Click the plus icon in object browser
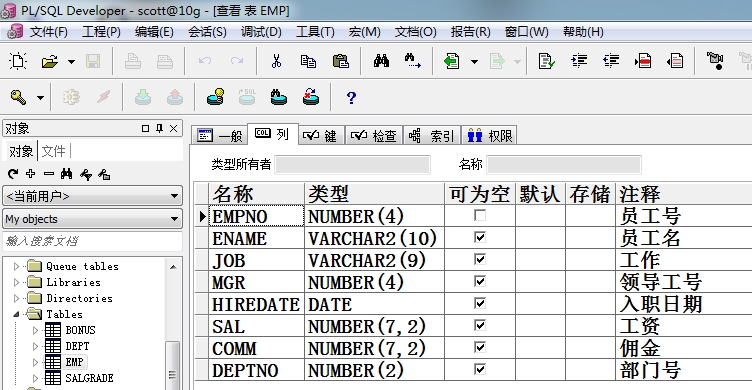Viewport: 752px width, 390px height. 31,173
